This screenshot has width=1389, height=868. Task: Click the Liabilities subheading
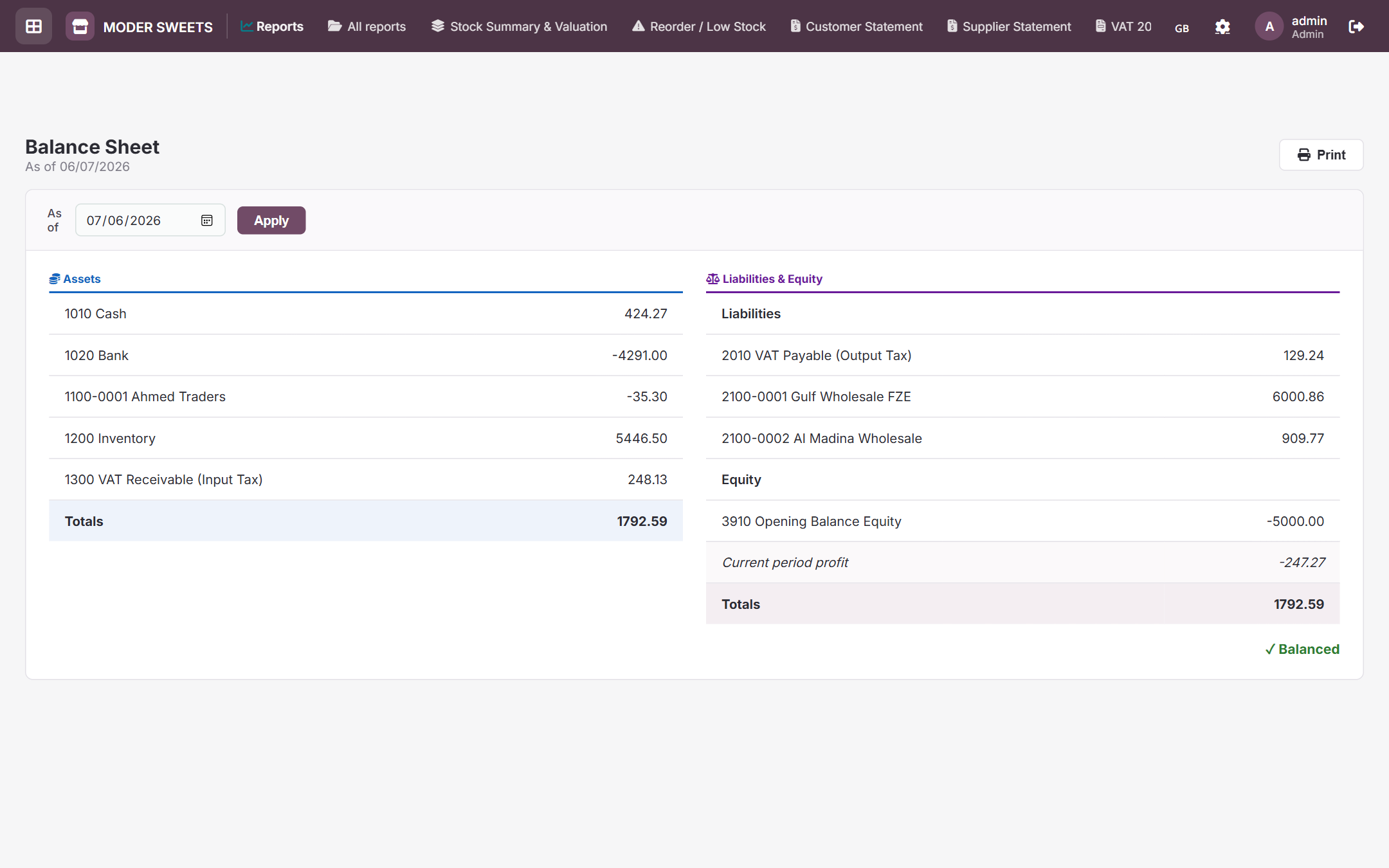751,314
